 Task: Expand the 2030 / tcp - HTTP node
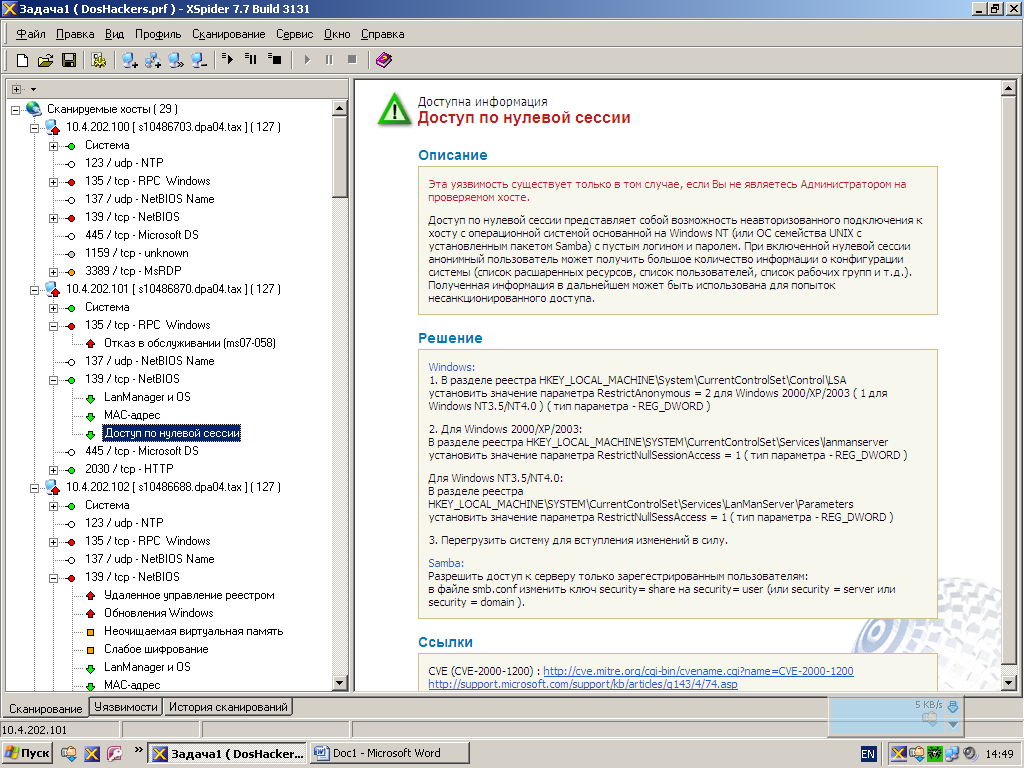(54, 469)
